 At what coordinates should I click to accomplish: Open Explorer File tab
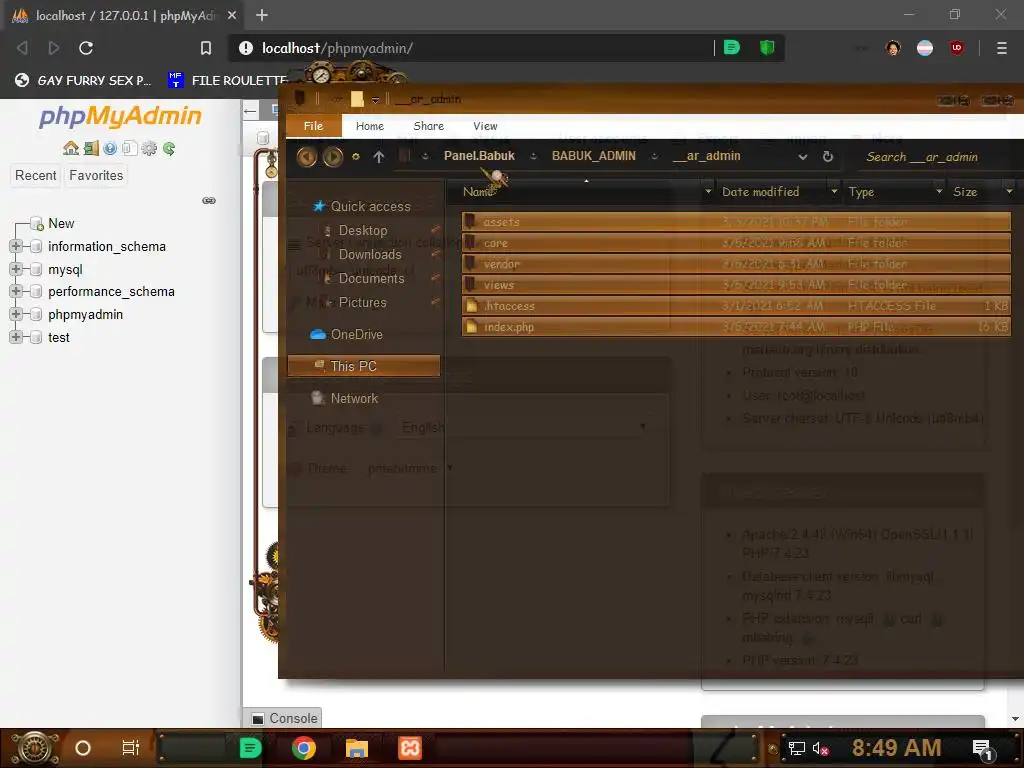coord(313,126)
